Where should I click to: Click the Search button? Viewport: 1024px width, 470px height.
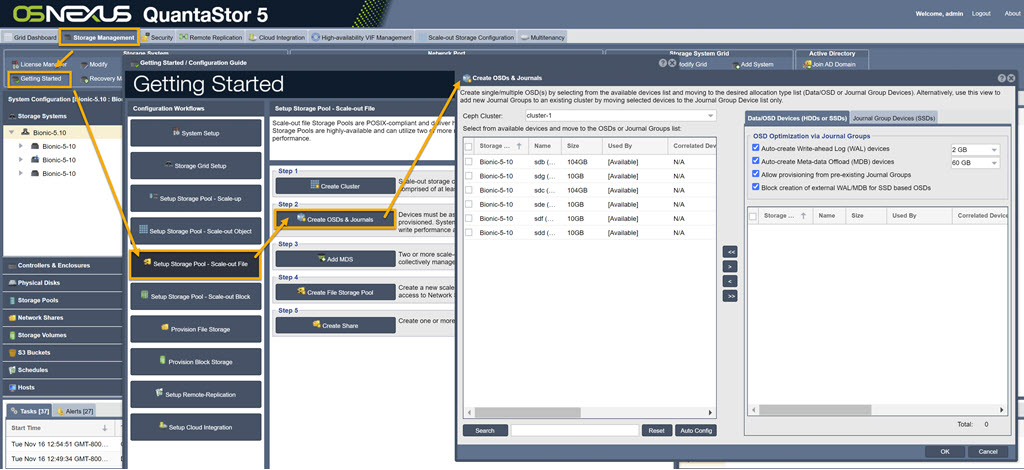pos(485,431)
